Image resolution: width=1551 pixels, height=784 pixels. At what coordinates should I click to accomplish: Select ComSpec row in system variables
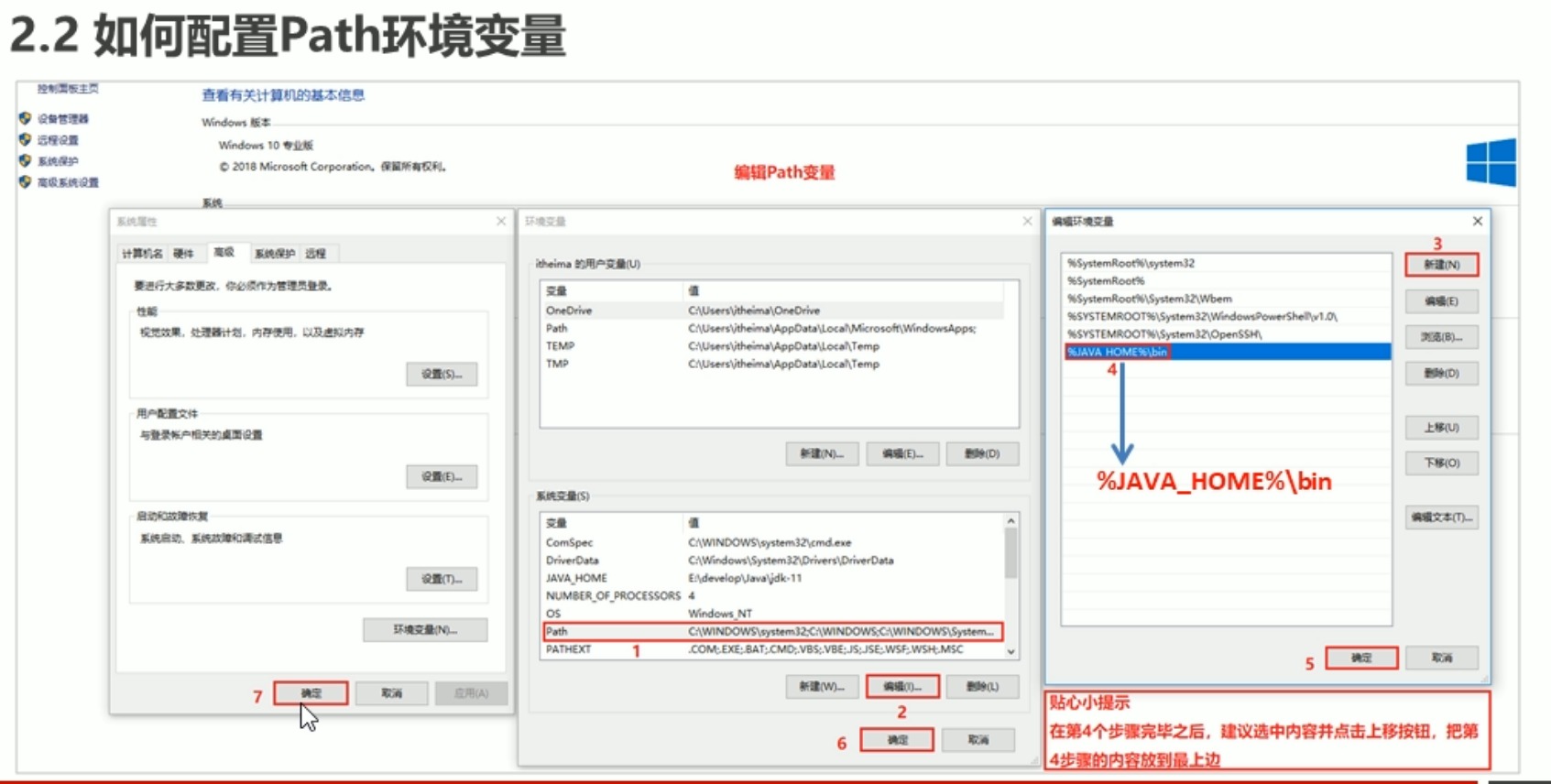(x=772, y=542)
